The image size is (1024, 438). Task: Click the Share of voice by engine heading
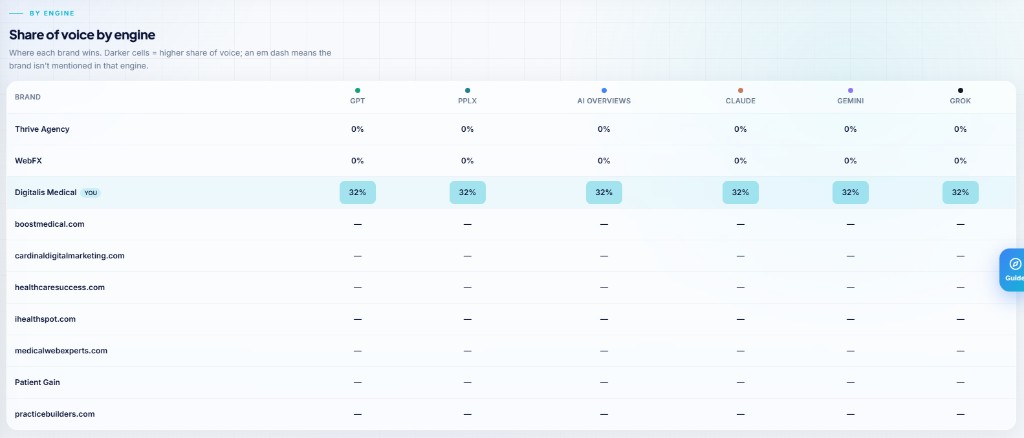82,35
